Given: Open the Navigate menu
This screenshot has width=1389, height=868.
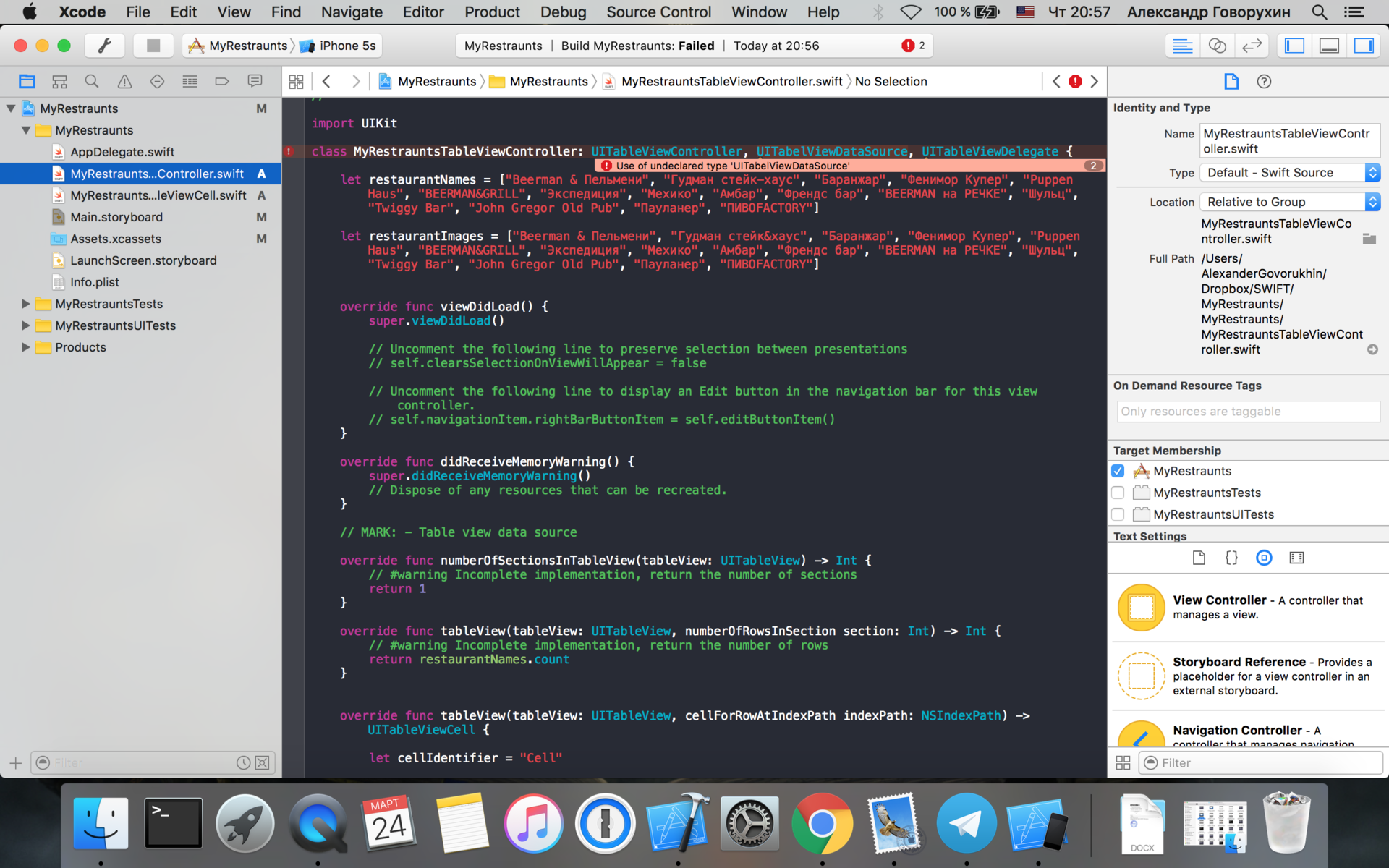Looking at the screenshot, I should pos(352,12).
